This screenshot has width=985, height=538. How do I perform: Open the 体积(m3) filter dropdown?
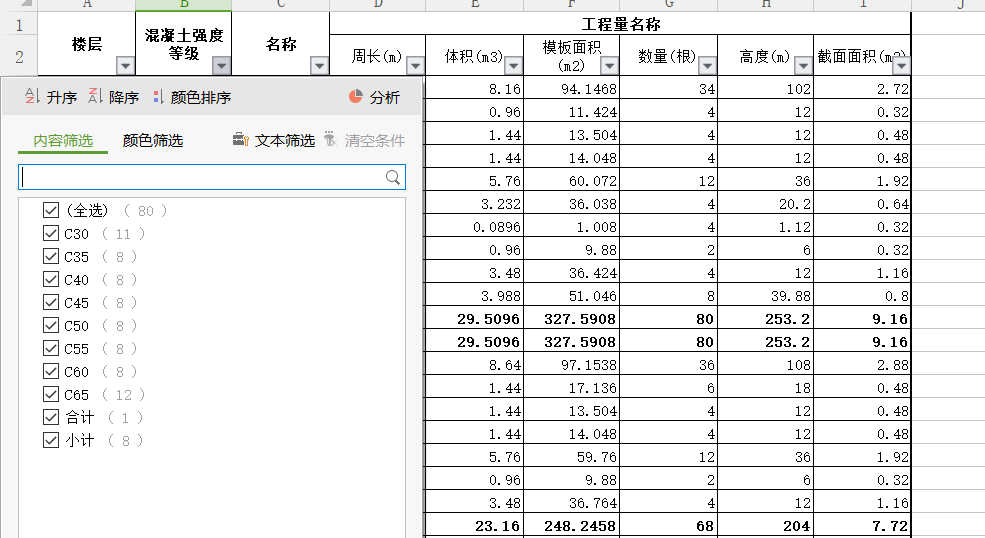(x=513, y=65)
